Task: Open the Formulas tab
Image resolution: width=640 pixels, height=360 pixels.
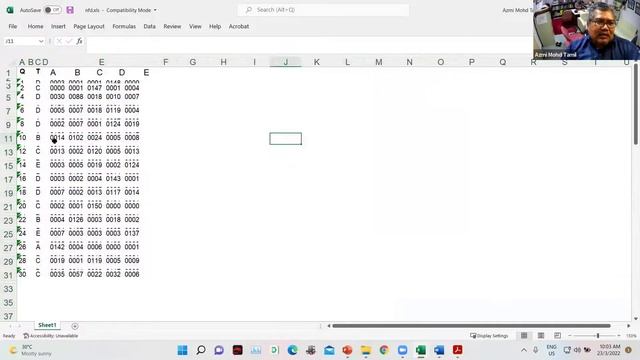Action: tap(124, 26)
